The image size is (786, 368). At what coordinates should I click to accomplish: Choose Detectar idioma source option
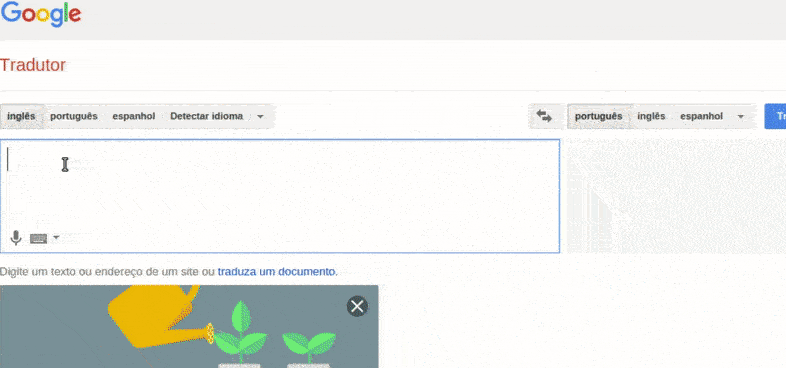[x=207, y=116]
